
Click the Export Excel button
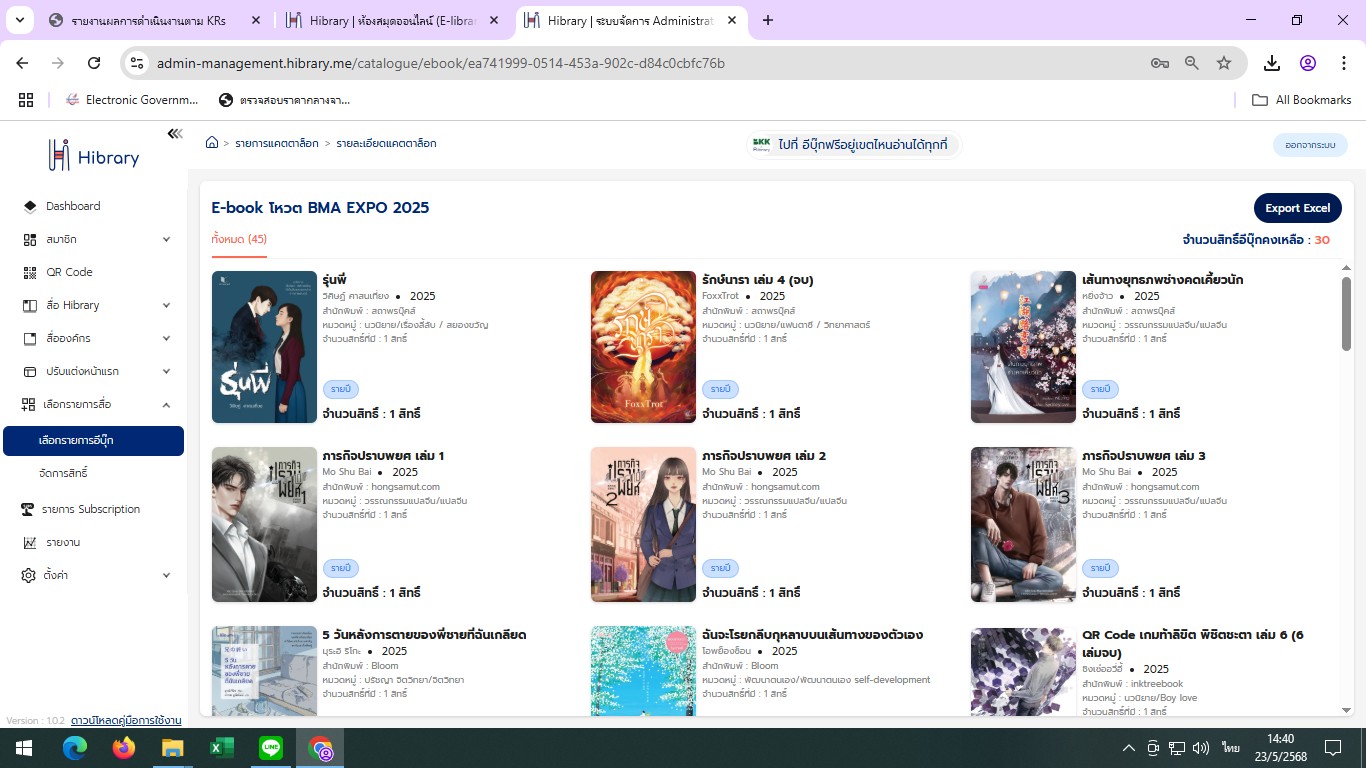tap(1297, 208)
